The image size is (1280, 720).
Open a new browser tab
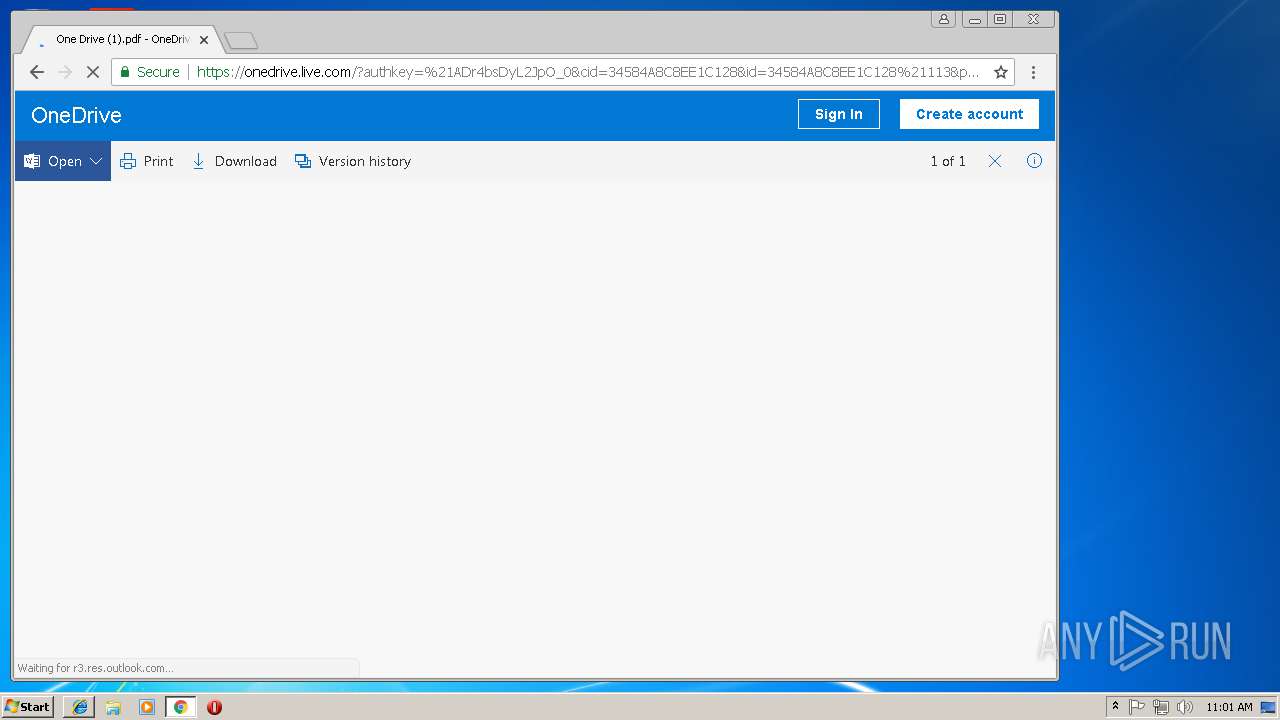[x=241, y=41]
